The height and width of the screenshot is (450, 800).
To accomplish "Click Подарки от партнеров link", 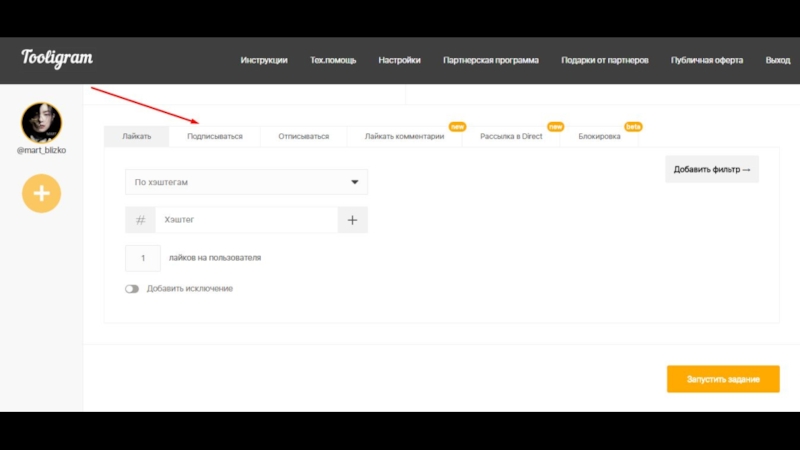I will (x=605, y=60).
